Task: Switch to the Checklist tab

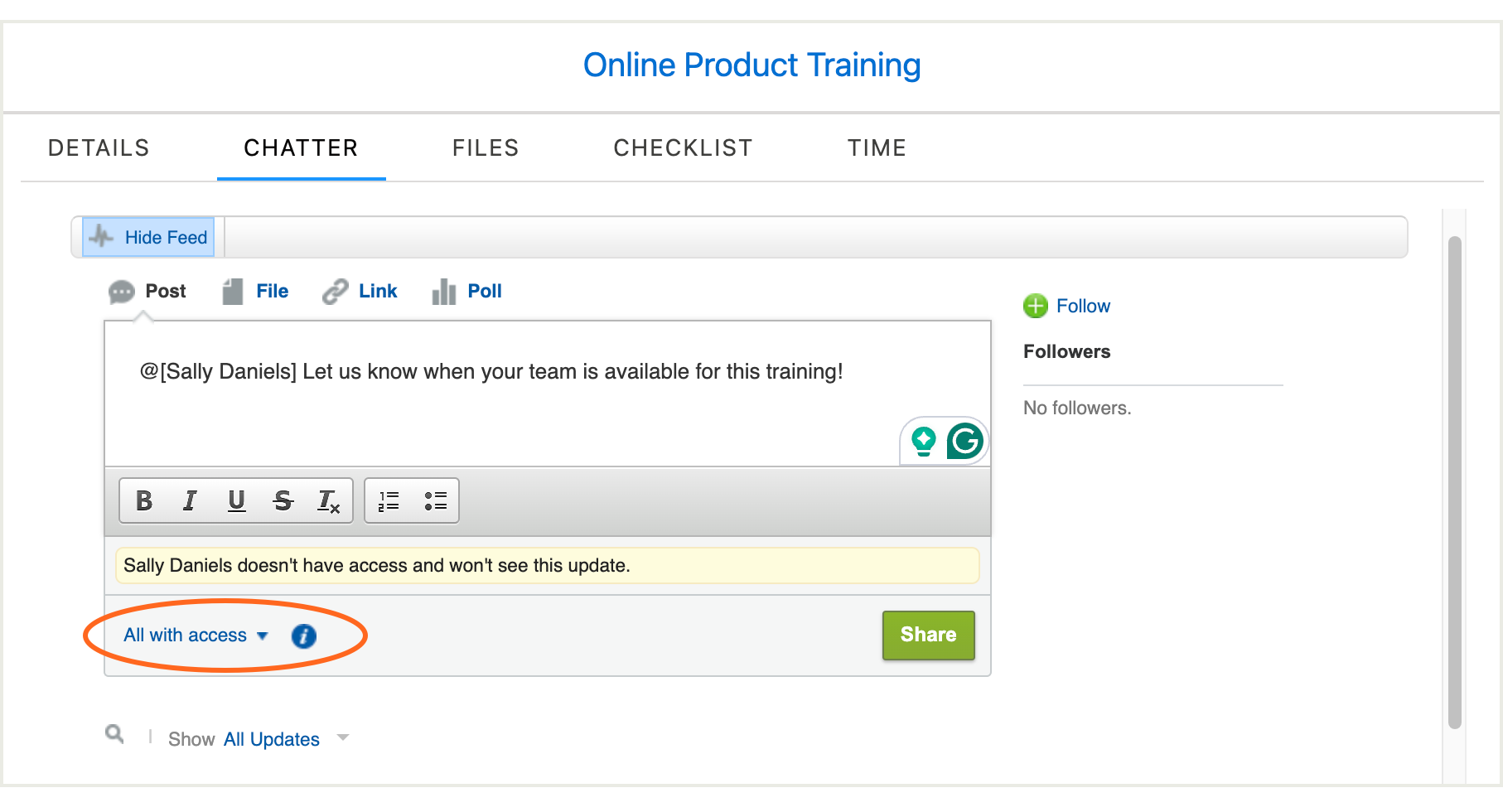Action: [x=683, y=147]
